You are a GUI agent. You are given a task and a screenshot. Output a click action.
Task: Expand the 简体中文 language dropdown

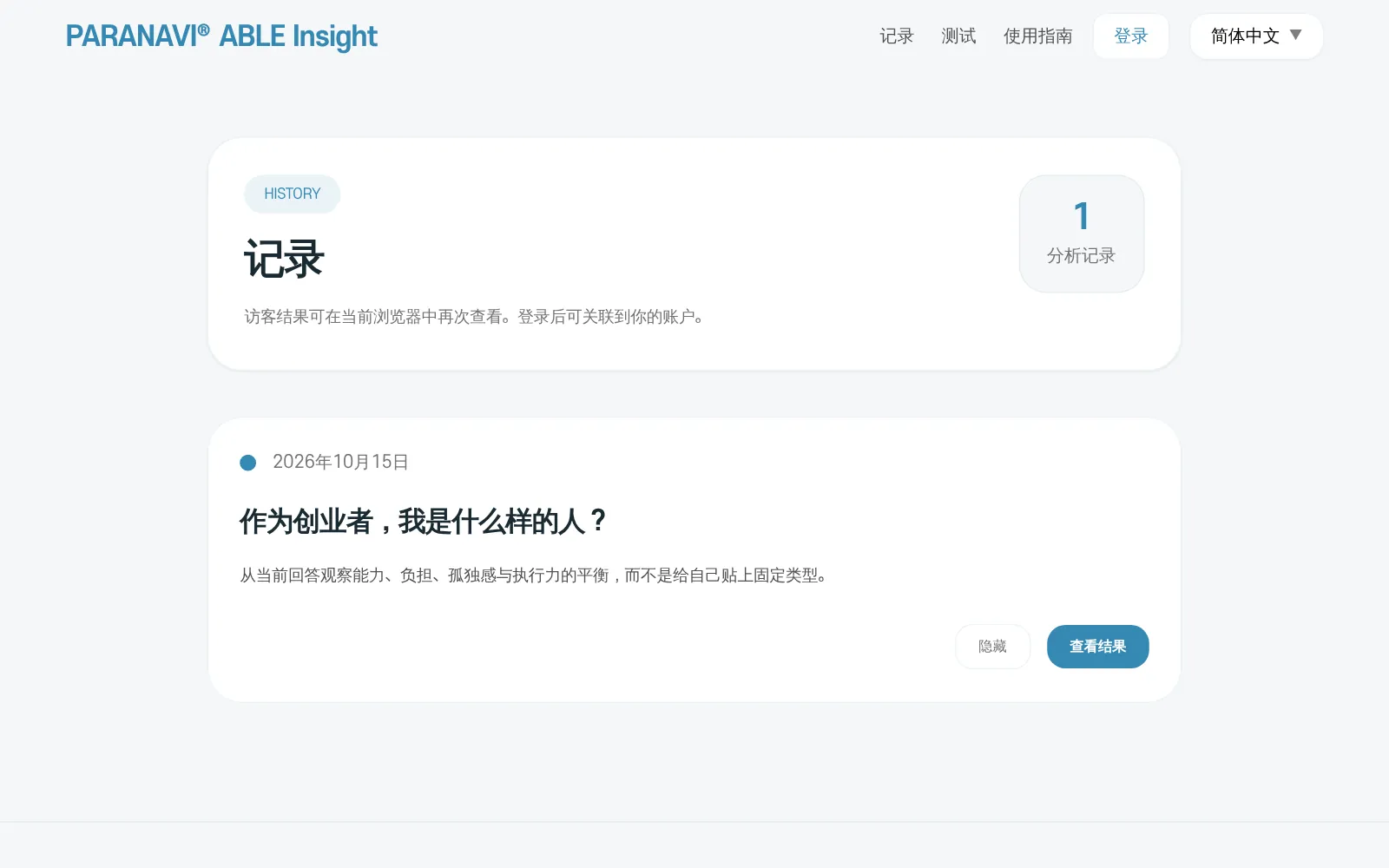(1256, 36)
